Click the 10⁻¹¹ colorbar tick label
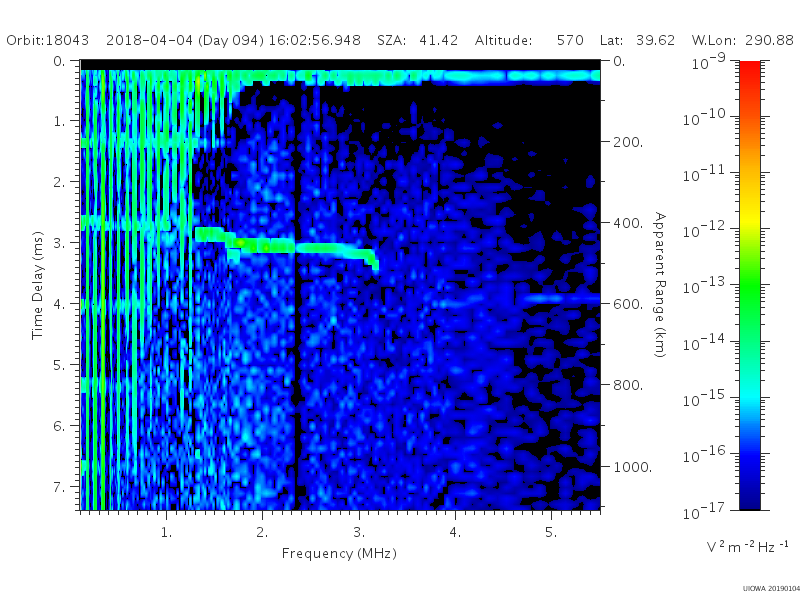 coord(704,174)
